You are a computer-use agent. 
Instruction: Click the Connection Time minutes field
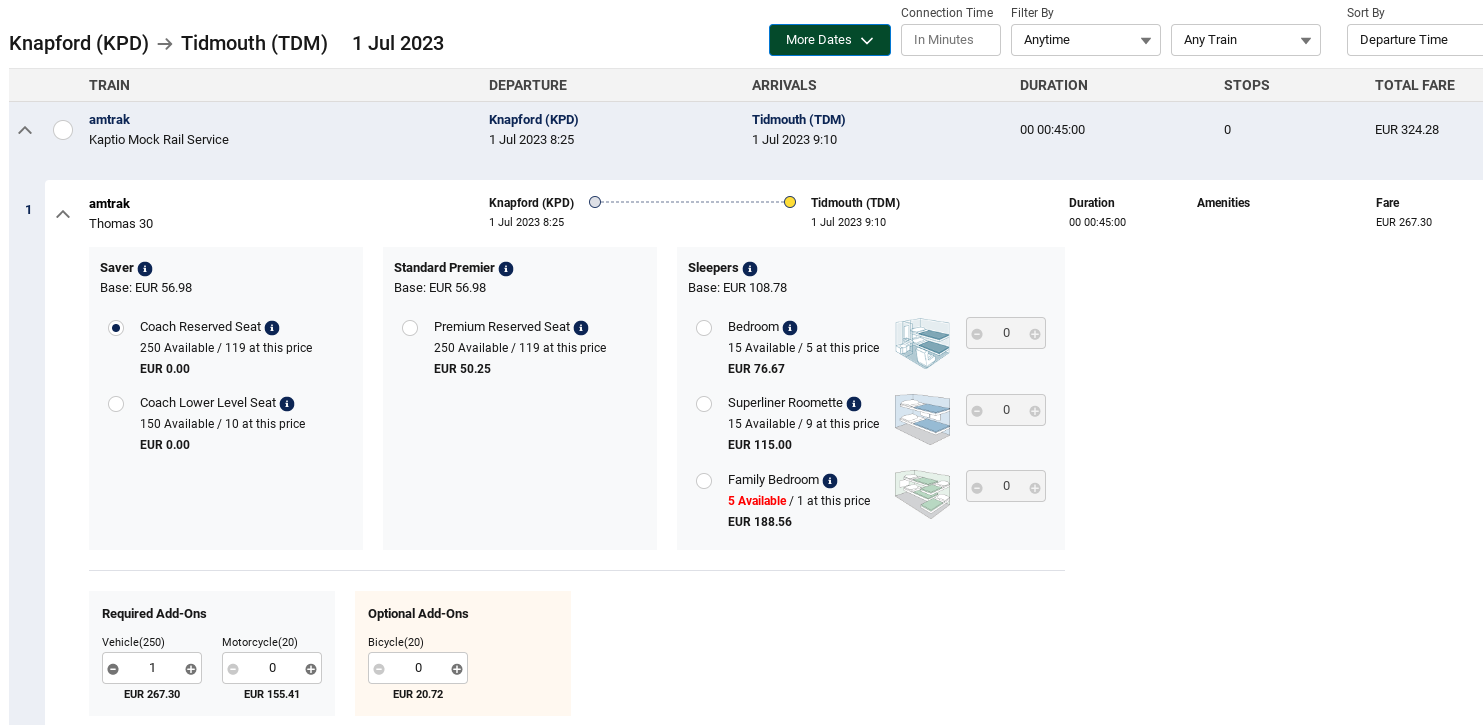(950, 40)
